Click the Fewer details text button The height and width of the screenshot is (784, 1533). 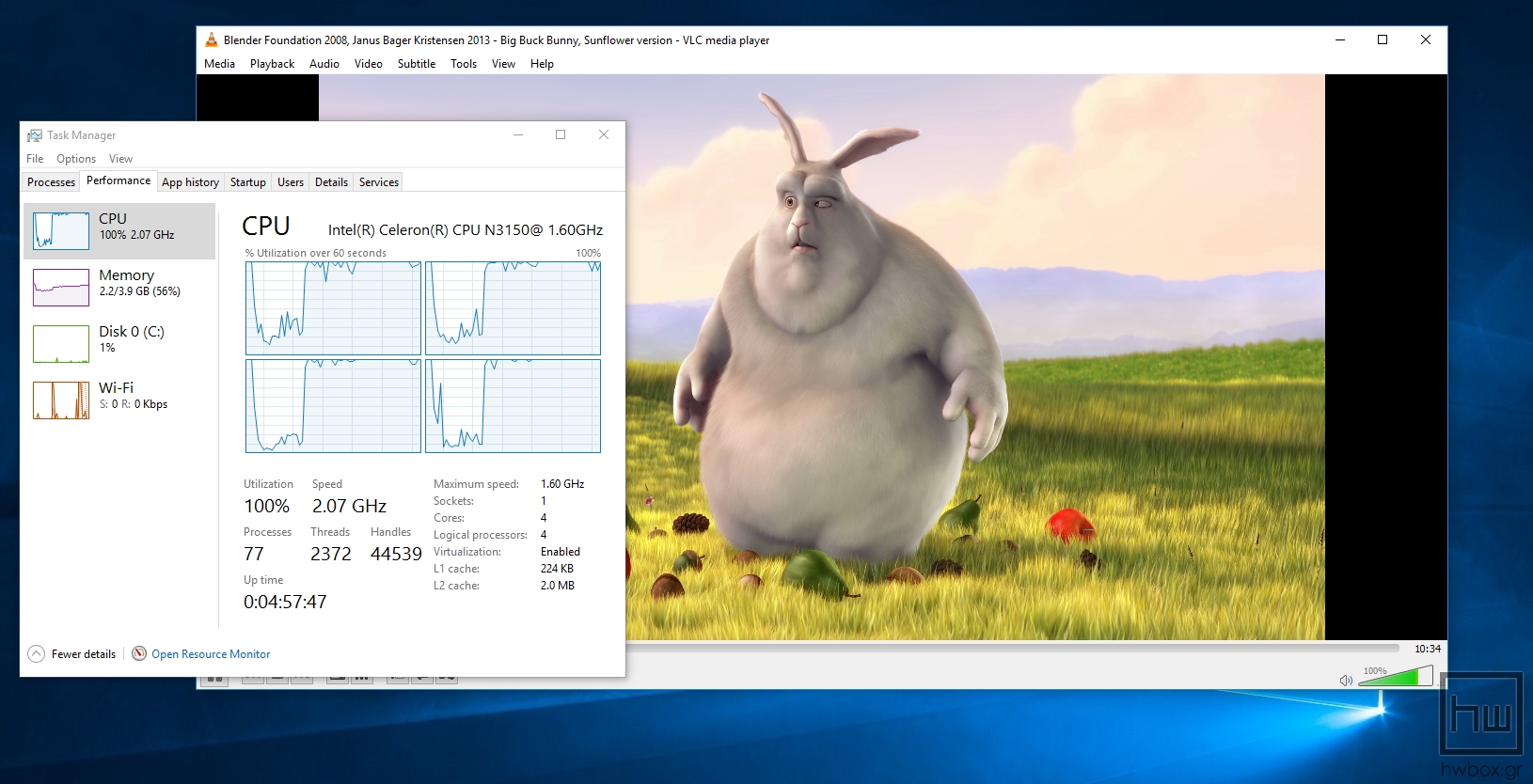tap(84, 654)
